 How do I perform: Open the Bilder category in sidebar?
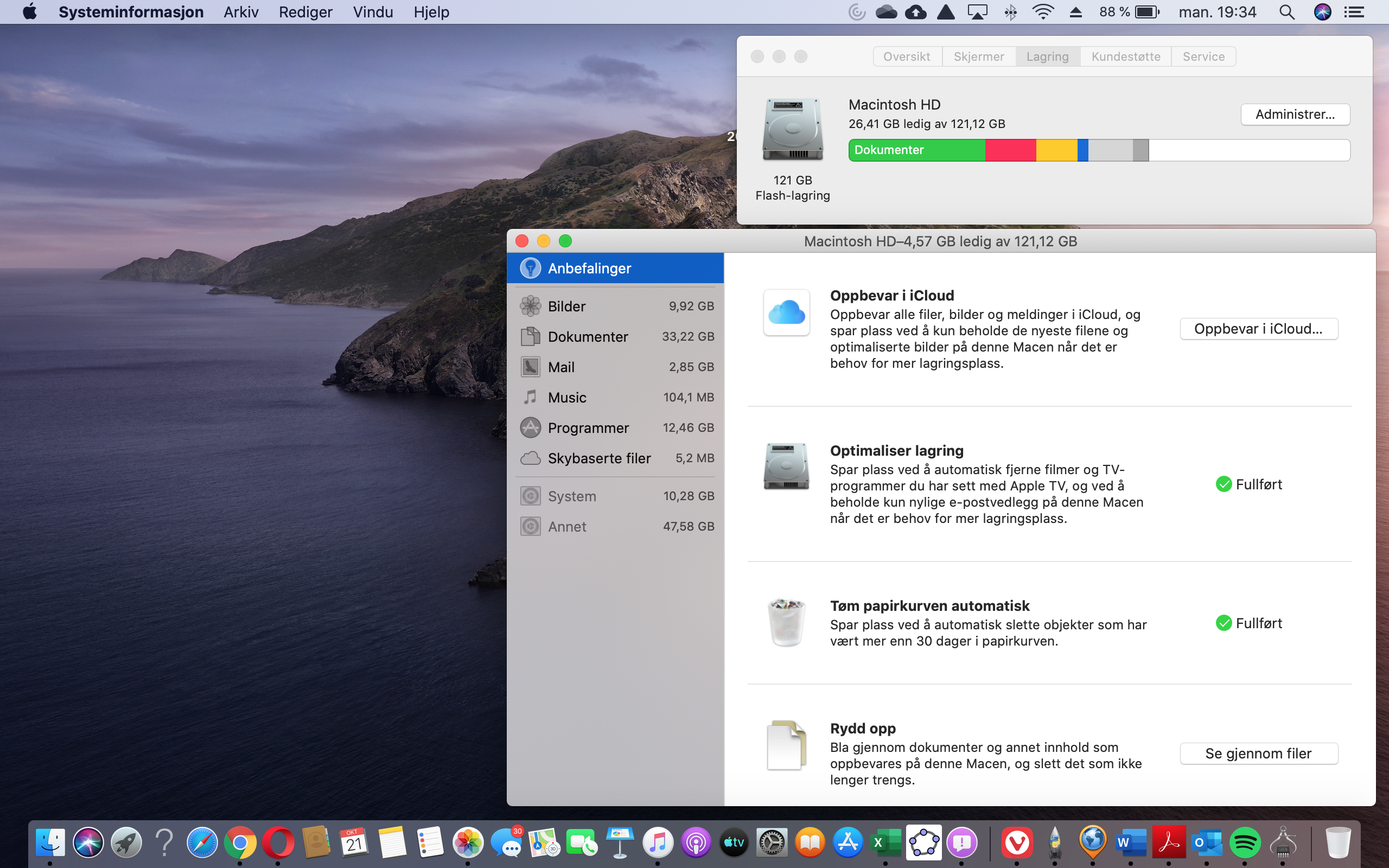615,306
